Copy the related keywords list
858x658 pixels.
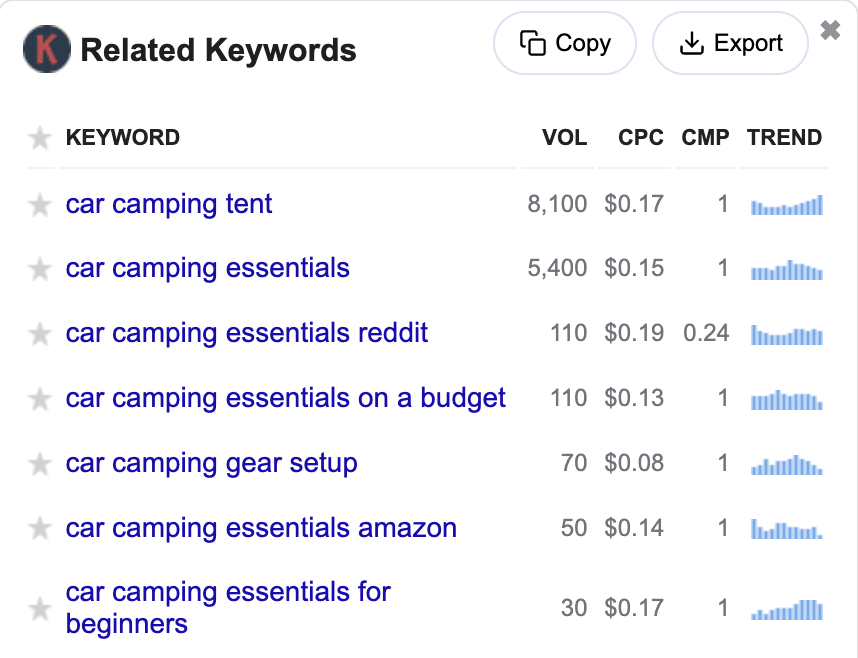(565, 44)
